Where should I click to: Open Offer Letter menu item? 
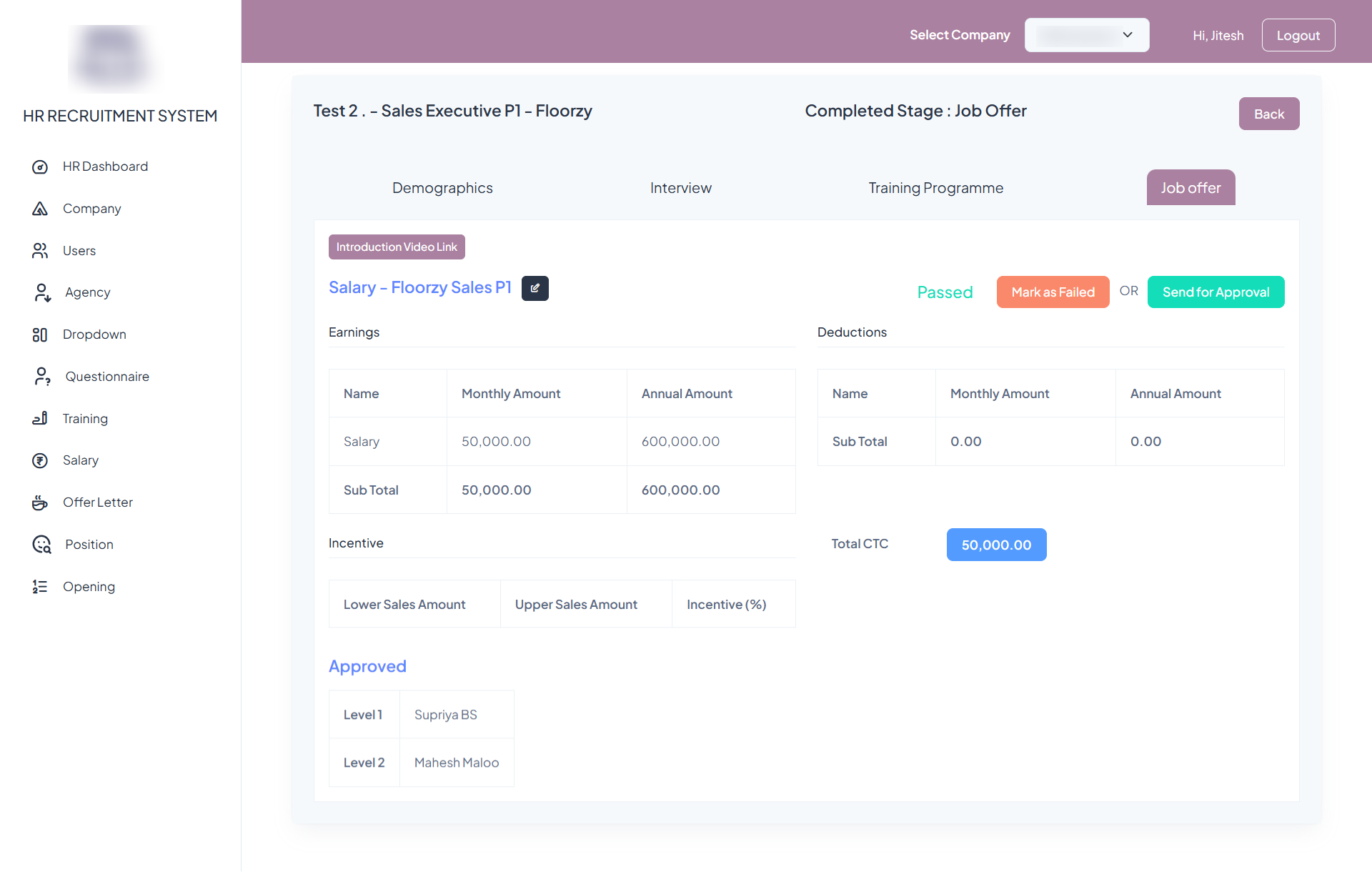pos(98,502)
